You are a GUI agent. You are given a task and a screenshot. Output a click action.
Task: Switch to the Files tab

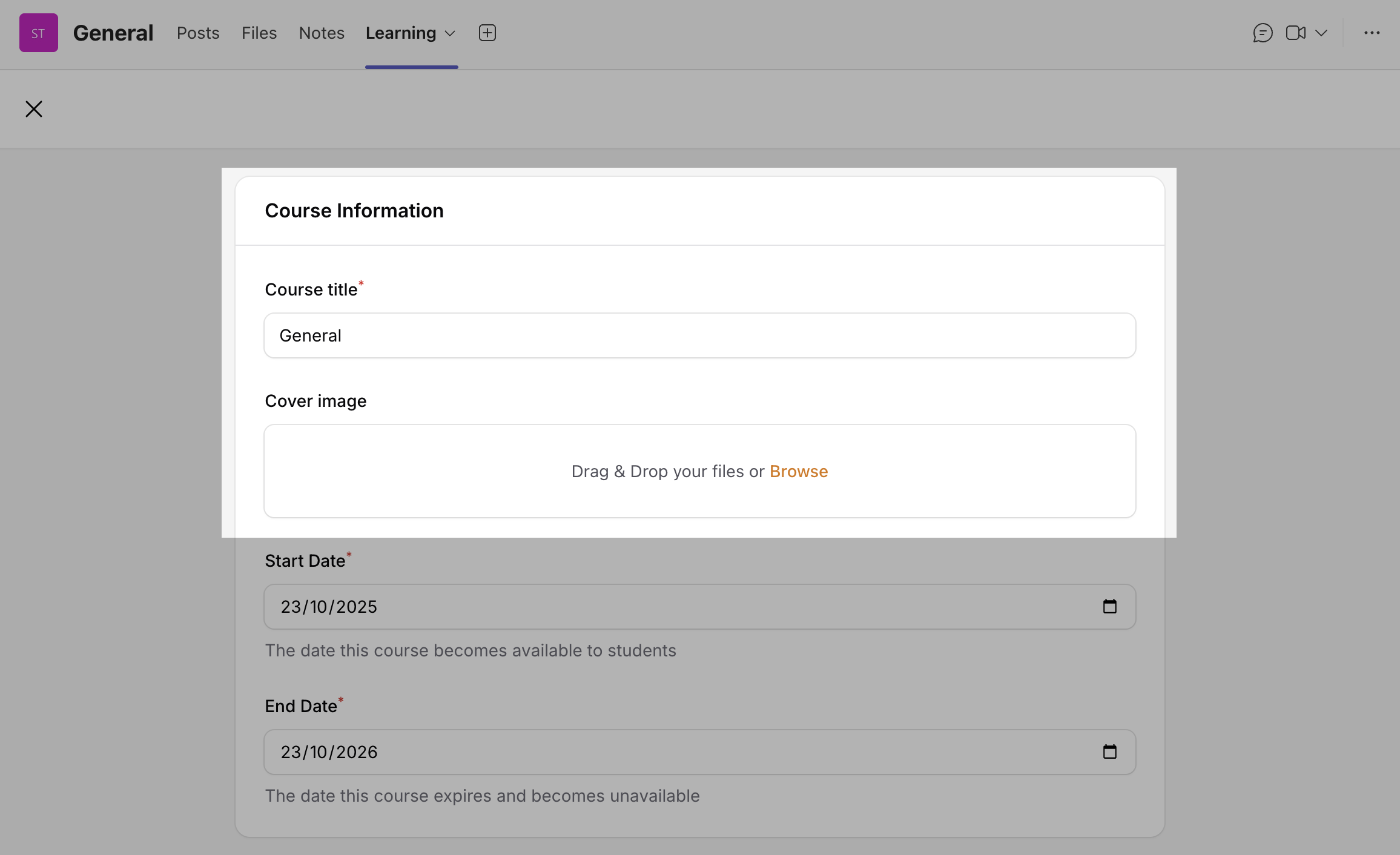coord(259,33)
